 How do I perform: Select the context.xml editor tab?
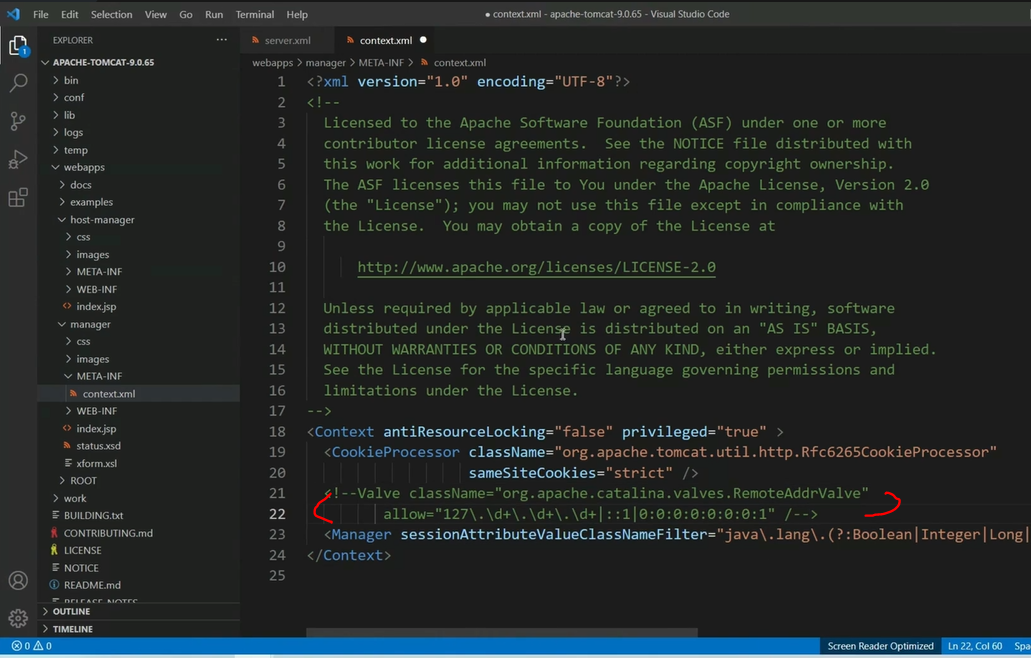pyautogui.click(x=386, y=40)
